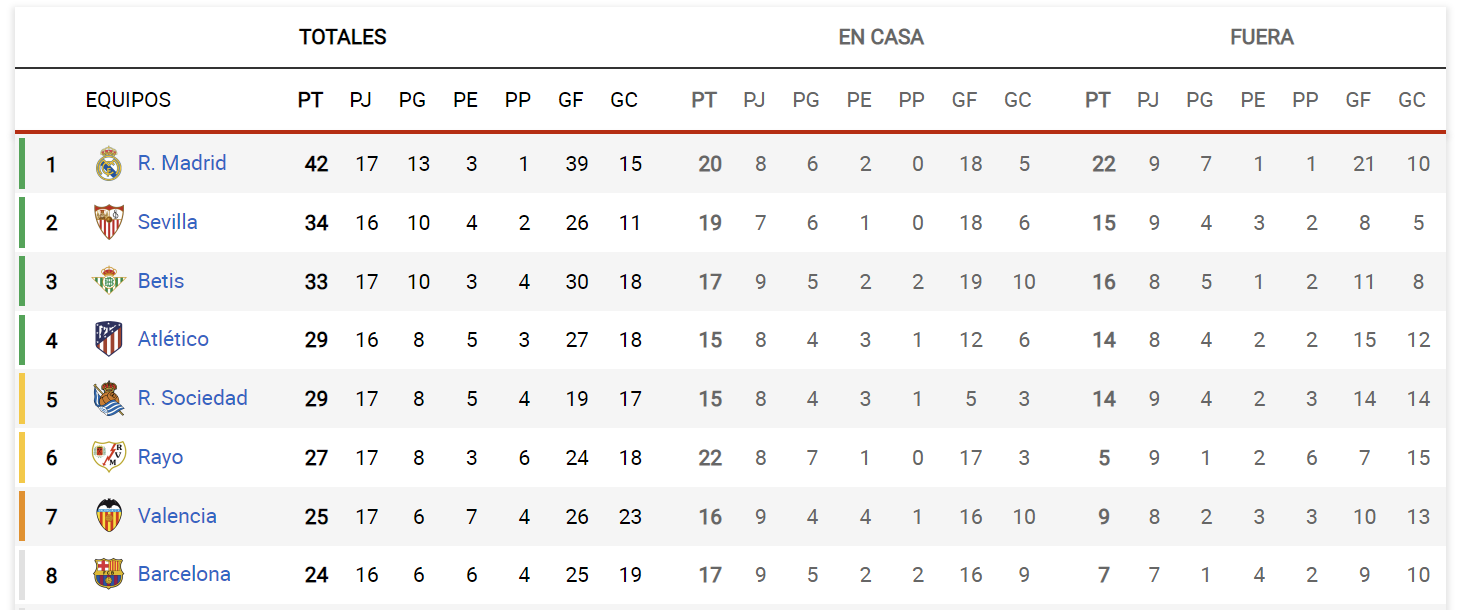The width and height of the screenshot is (1461, 610).
Task: Click the Real Madrid crest icon
Action: coord(108,163)
